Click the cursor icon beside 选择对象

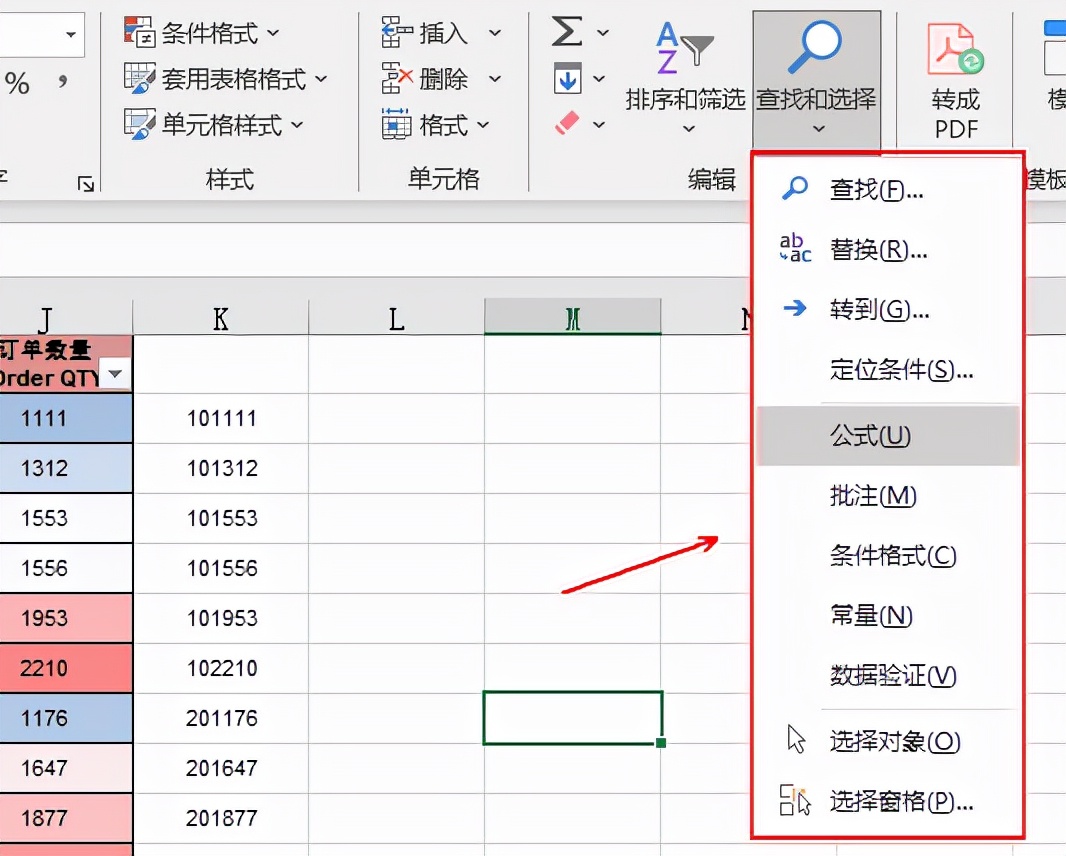click(796, 739)
